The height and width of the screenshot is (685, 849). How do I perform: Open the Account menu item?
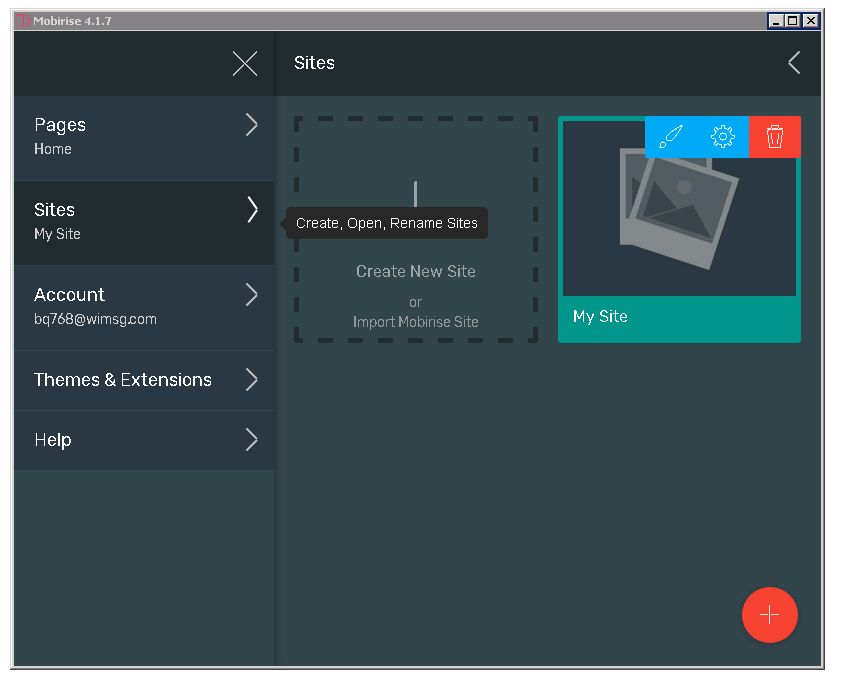[144, 307]
